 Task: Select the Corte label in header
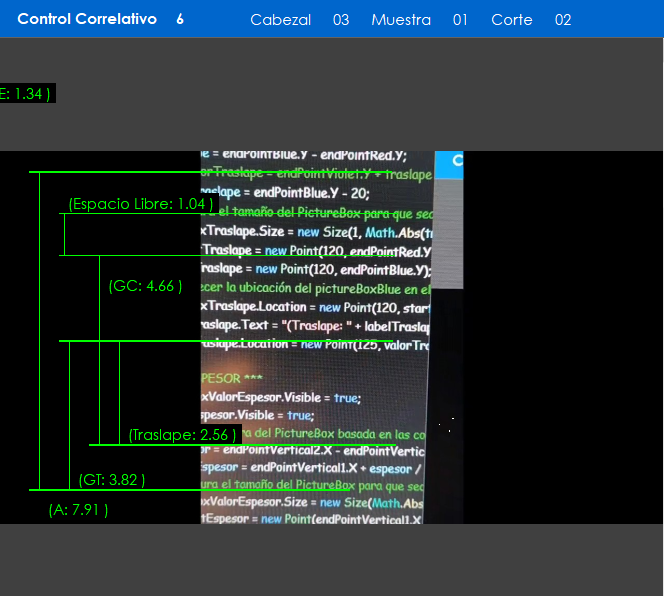[512, 20]
